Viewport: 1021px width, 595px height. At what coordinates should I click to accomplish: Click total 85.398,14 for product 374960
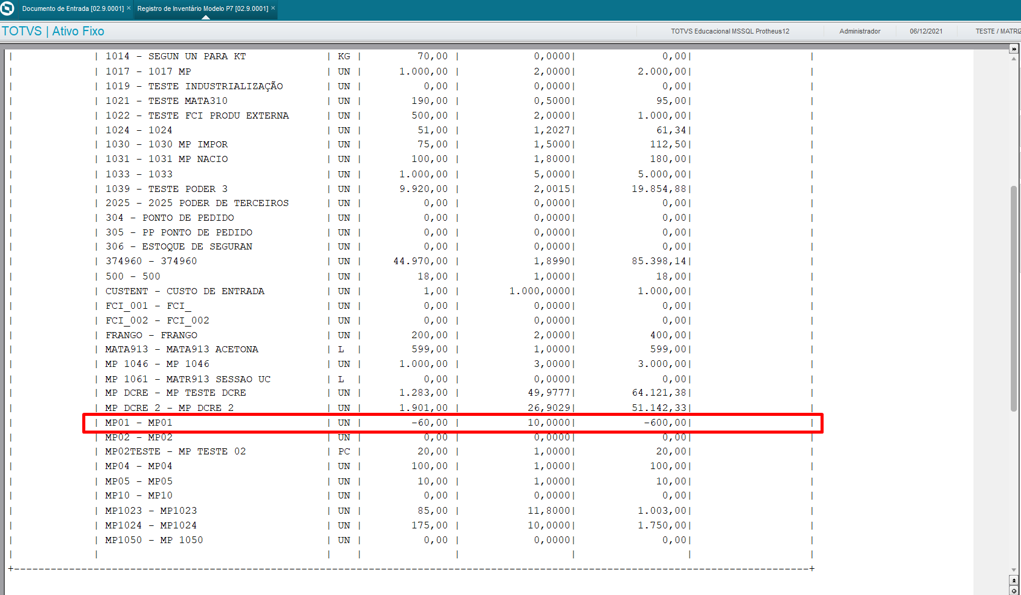click(x=660, y=261)
